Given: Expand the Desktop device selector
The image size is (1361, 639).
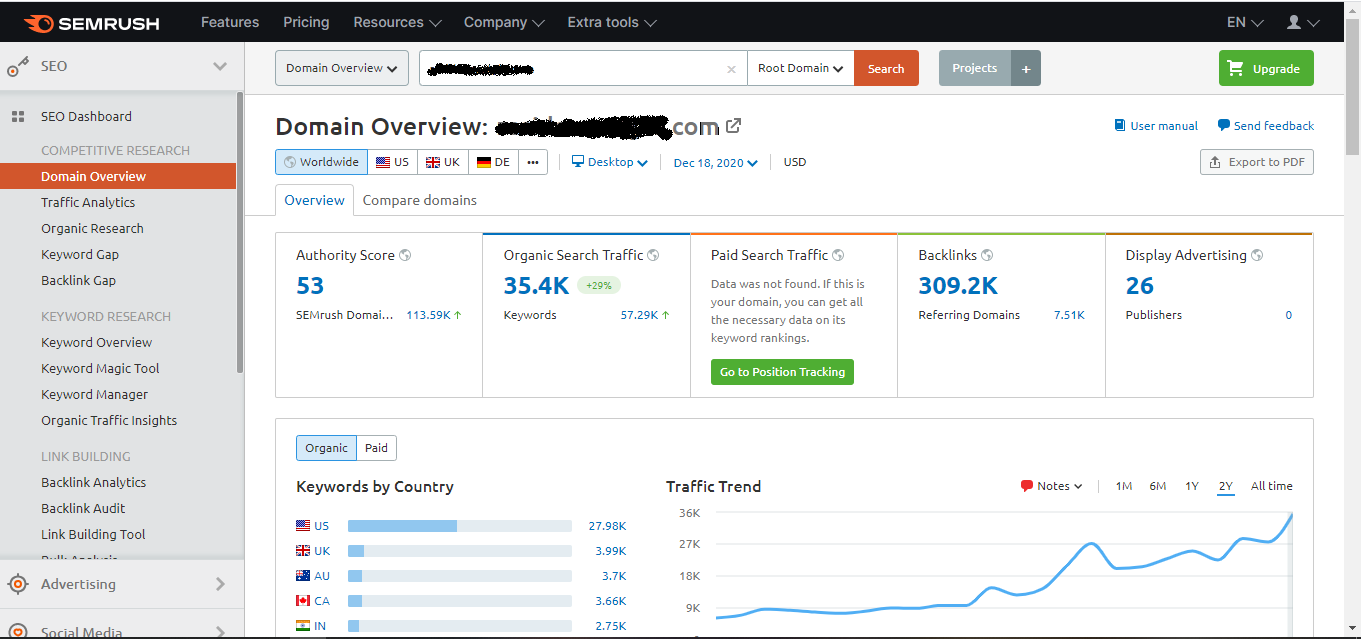Looking at the screenshot, I should 610,162.
